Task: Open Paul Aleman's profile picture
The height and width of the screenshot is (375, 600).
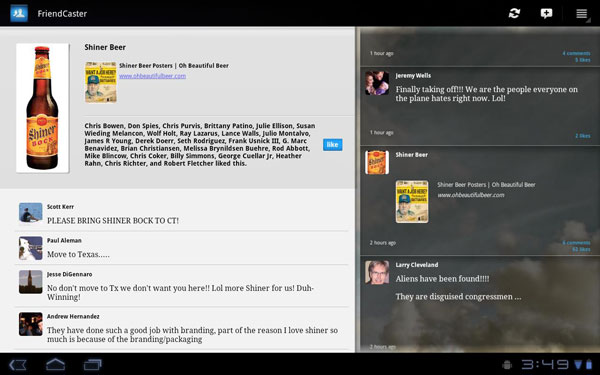Action: 31,248
